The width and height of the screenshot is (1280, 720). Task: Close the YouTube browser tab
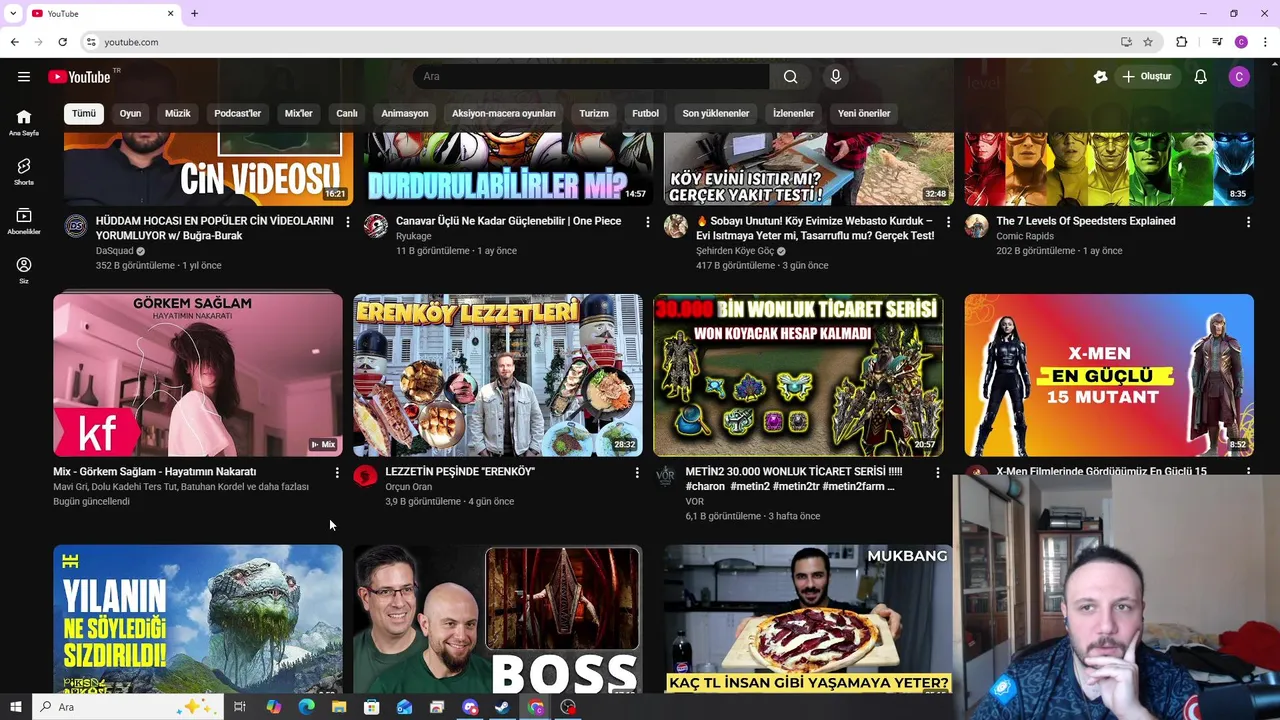pos(170,13)
